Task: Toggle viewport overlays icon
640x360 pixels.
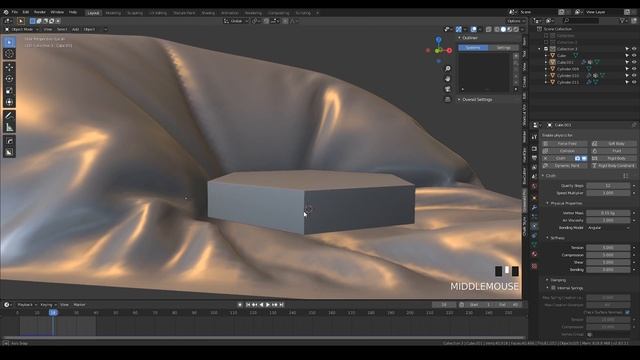Action: tap(473, 29)
